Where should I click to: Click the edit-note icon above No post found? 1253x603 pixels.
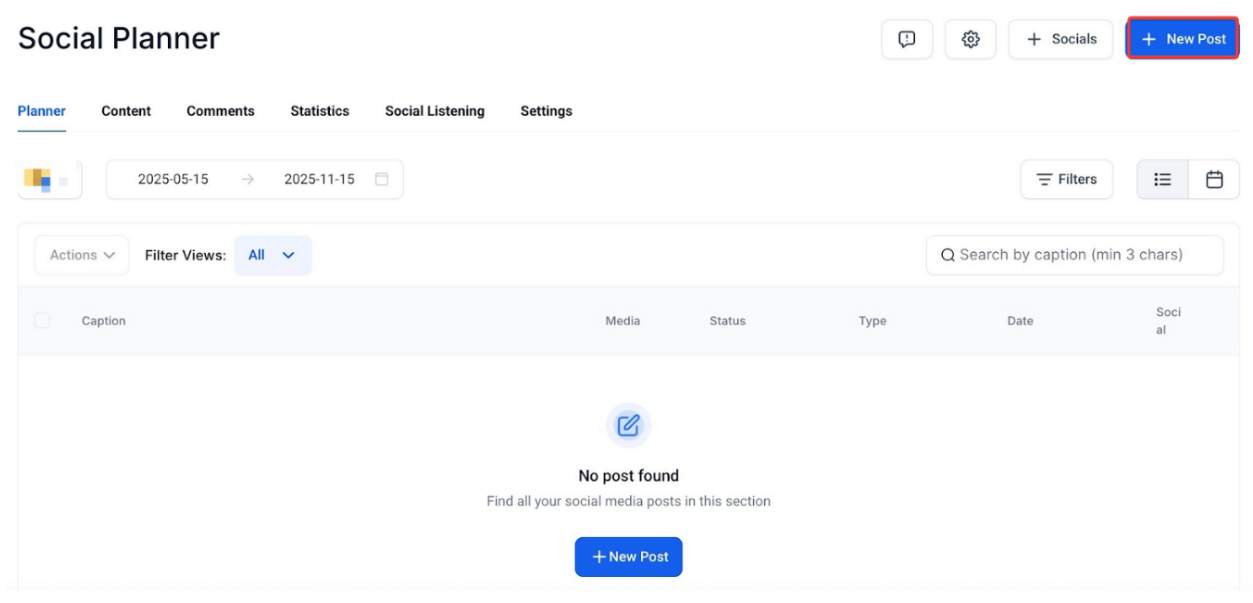pyautogui.click(x=628, y=426)
